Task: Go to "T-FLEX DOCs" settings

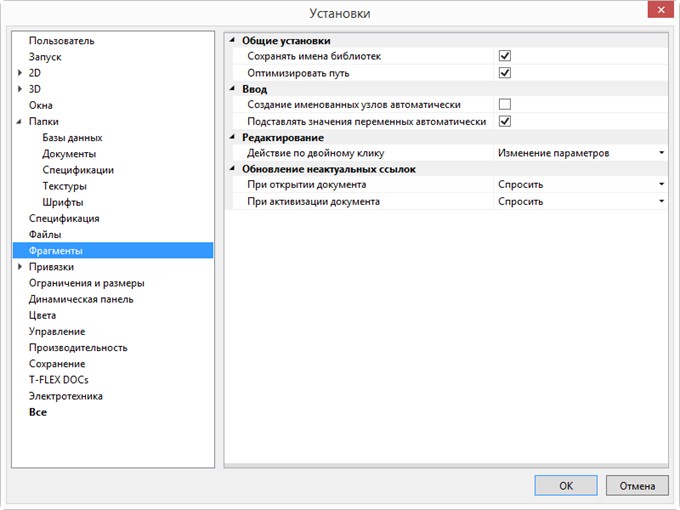Action: pos(58,380)
